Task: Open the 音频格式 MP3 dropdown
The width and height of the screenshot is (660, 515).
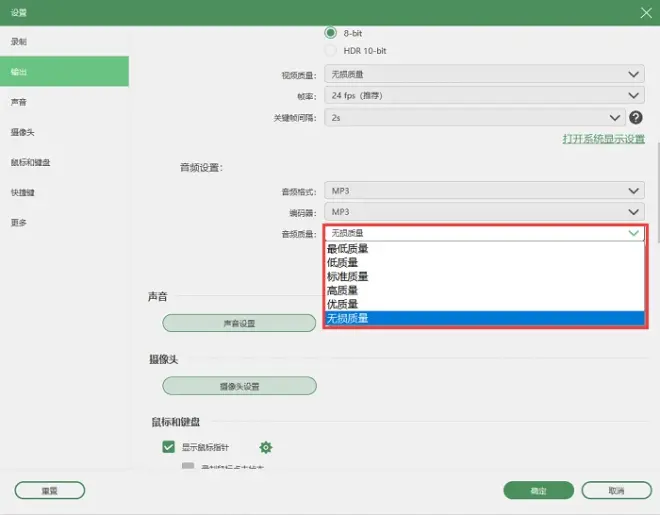Action: (484, 191)
